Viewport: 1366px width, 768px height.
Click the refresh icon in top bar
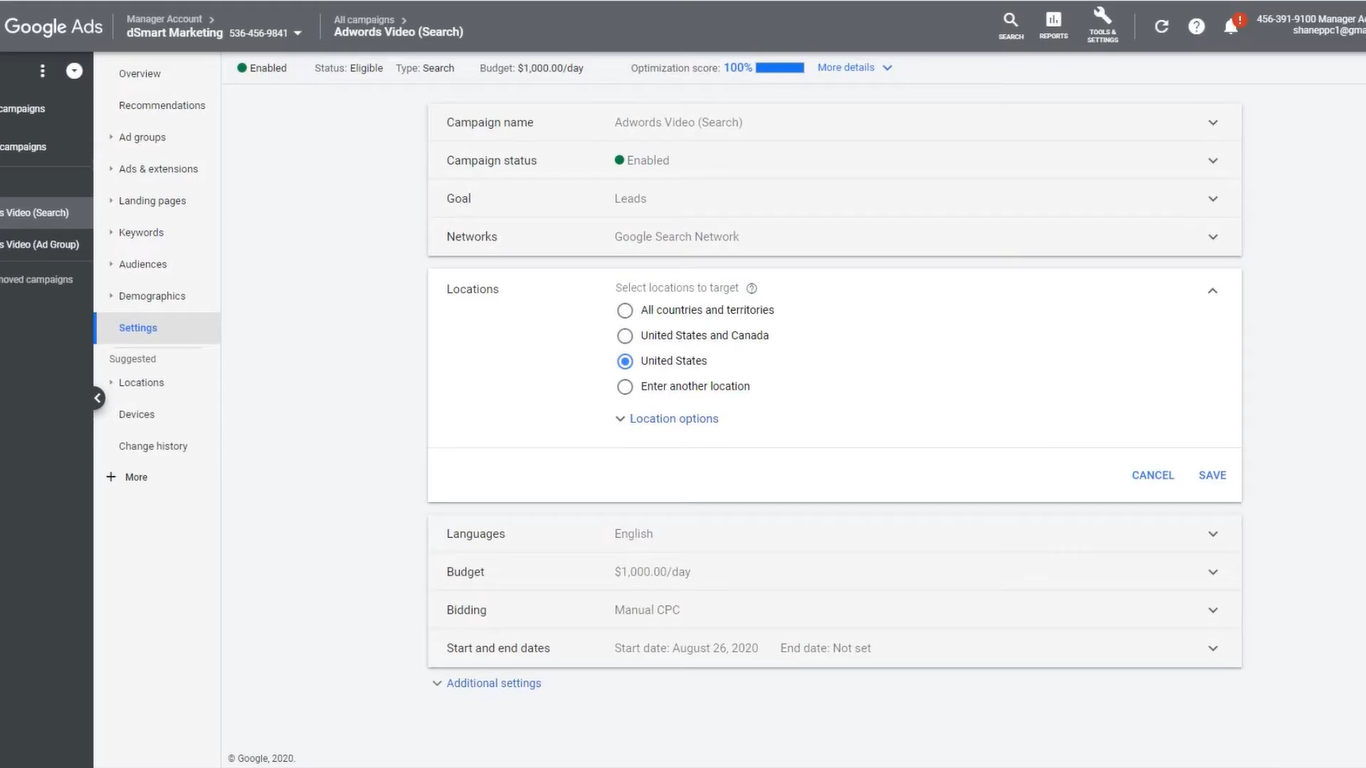pyautogui.click(x=1161, y=27)
